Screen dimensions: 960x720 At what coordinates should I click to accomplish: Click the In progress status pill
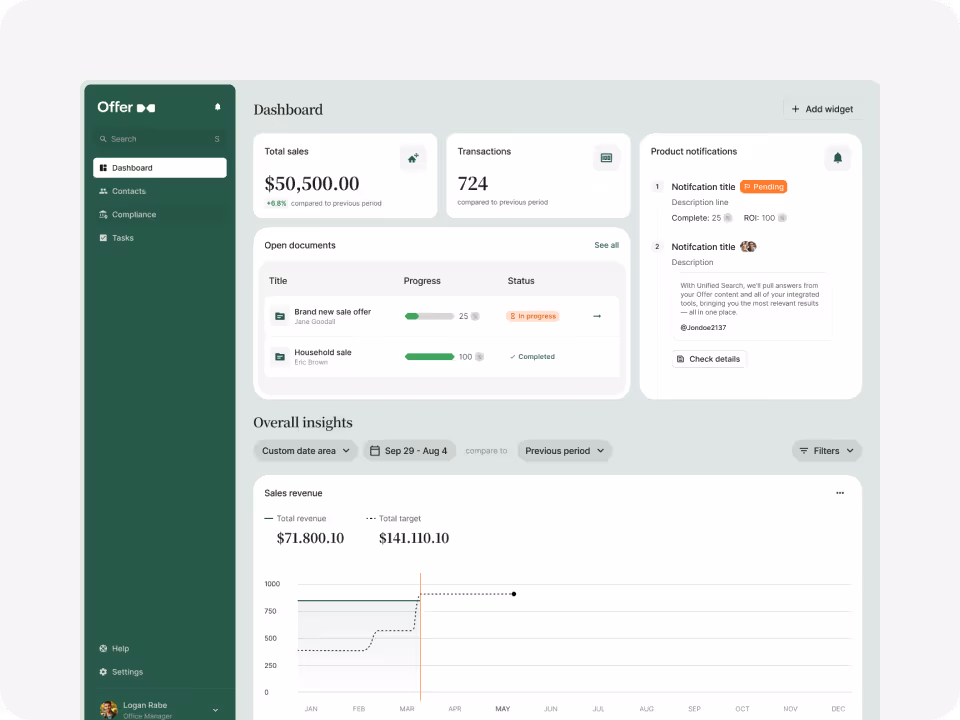(532, 315)
